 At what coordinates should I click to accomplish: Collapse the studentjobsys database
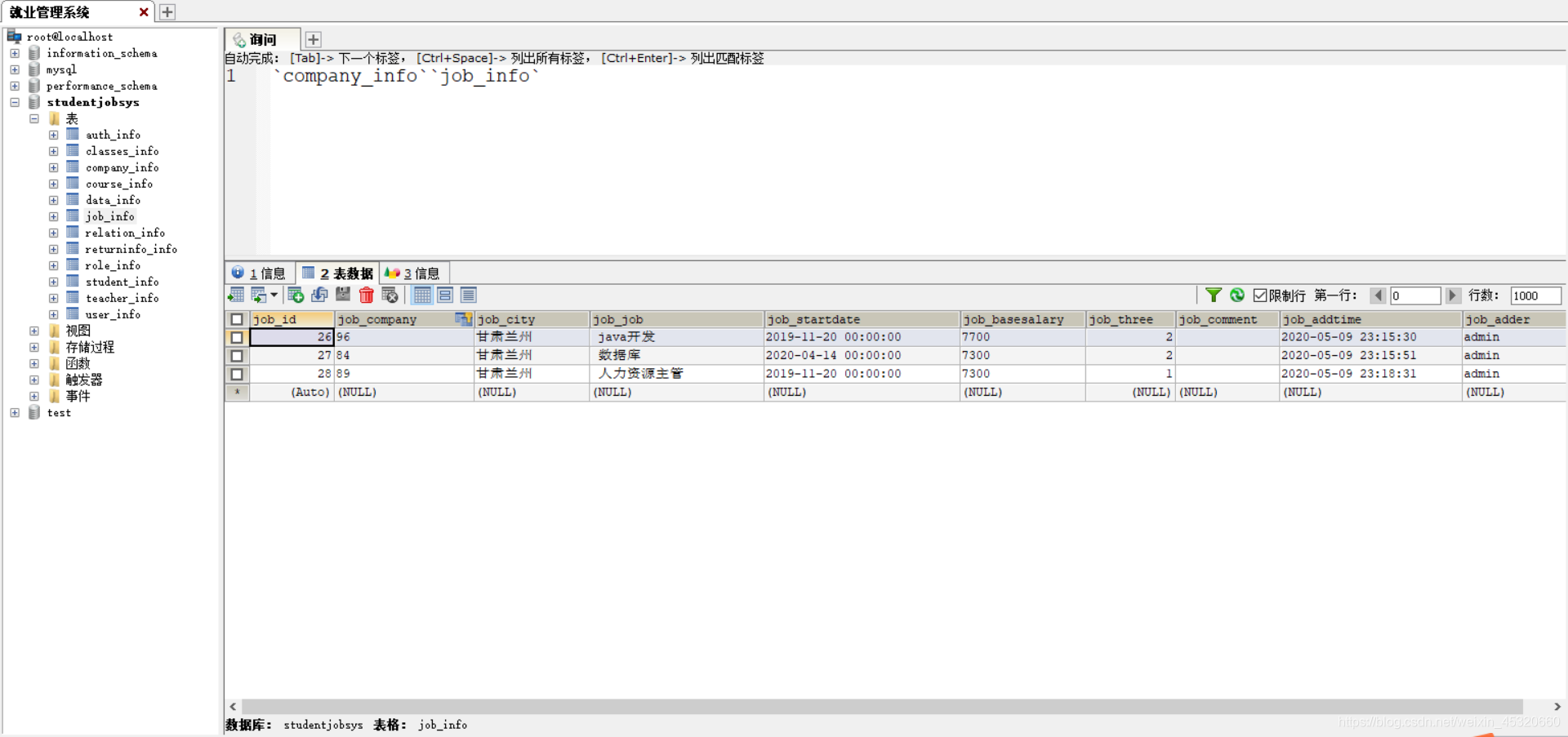[x=15, y=102]
